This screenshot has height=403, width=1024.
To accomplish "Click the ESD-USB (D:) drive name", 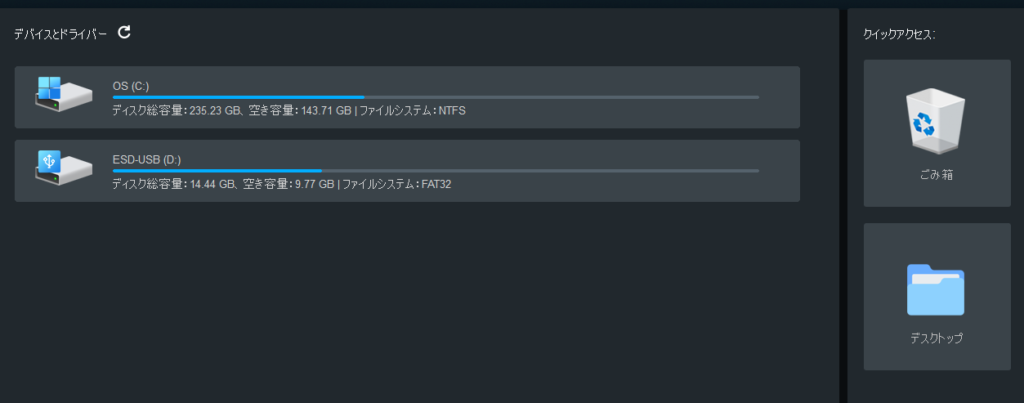I will (x=147, y=160).
